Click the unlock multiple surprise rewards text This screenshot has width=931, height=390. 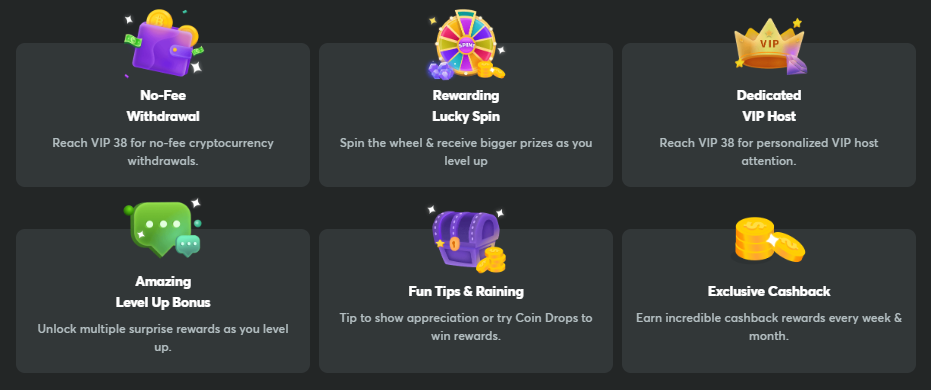[163, 338]
